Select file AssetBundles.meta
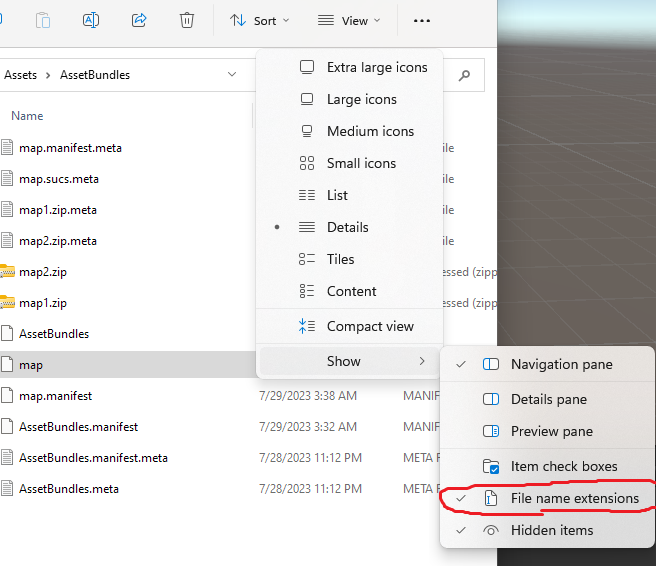The image size is (656, 566). click(x=69, y=489)
